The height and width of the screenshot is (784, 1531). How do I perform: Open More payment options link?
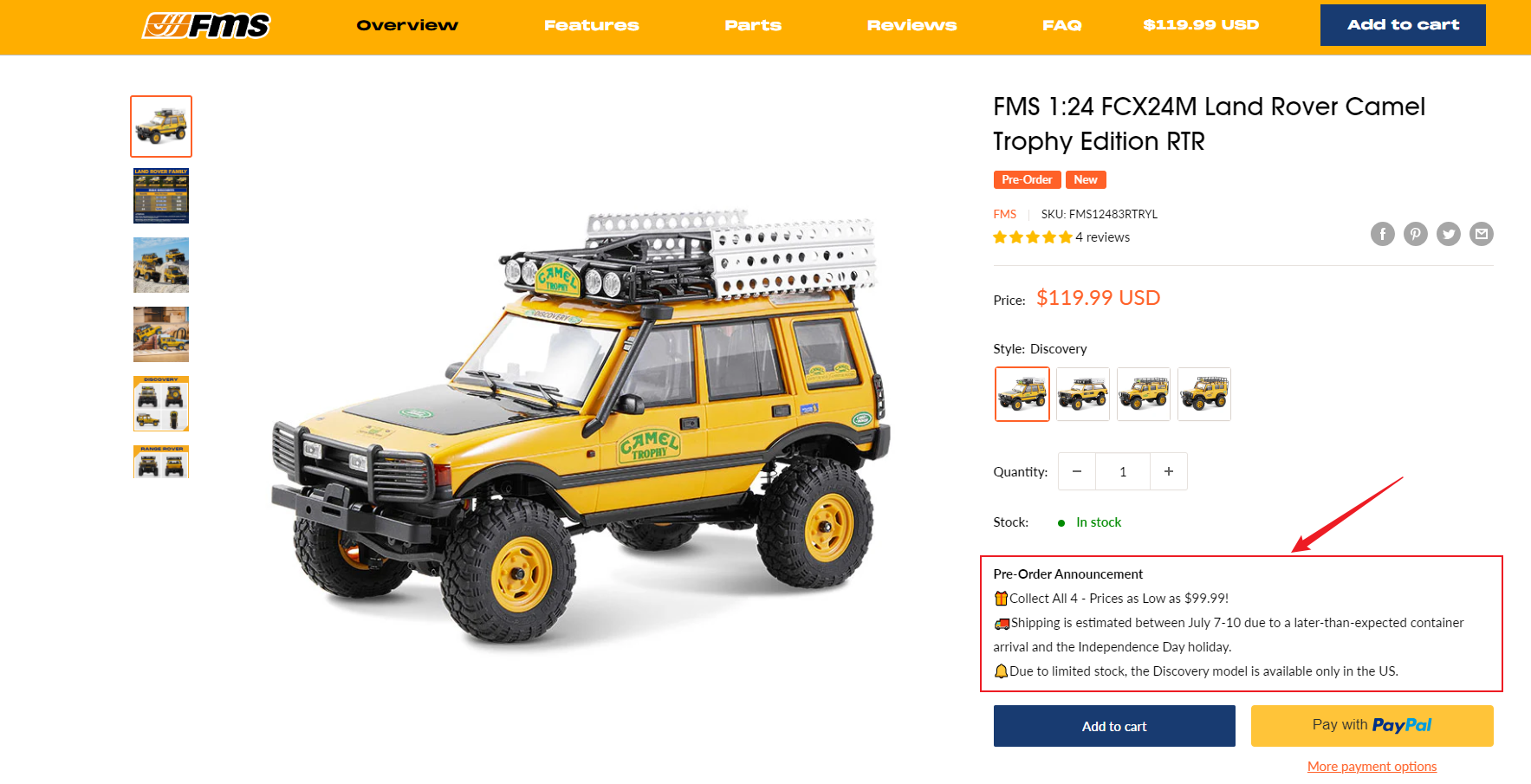click(1372, 767)
